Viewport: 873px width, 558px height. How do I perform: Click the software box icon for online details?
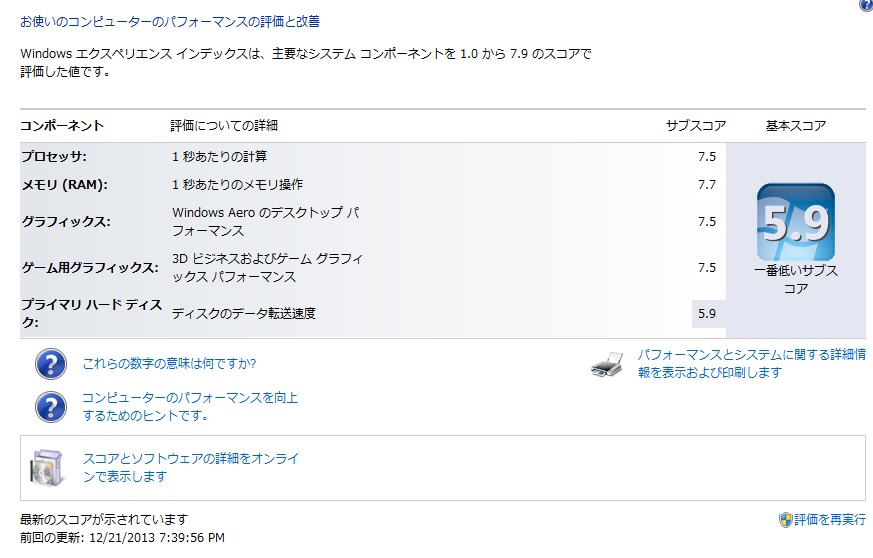click(46, 467)
